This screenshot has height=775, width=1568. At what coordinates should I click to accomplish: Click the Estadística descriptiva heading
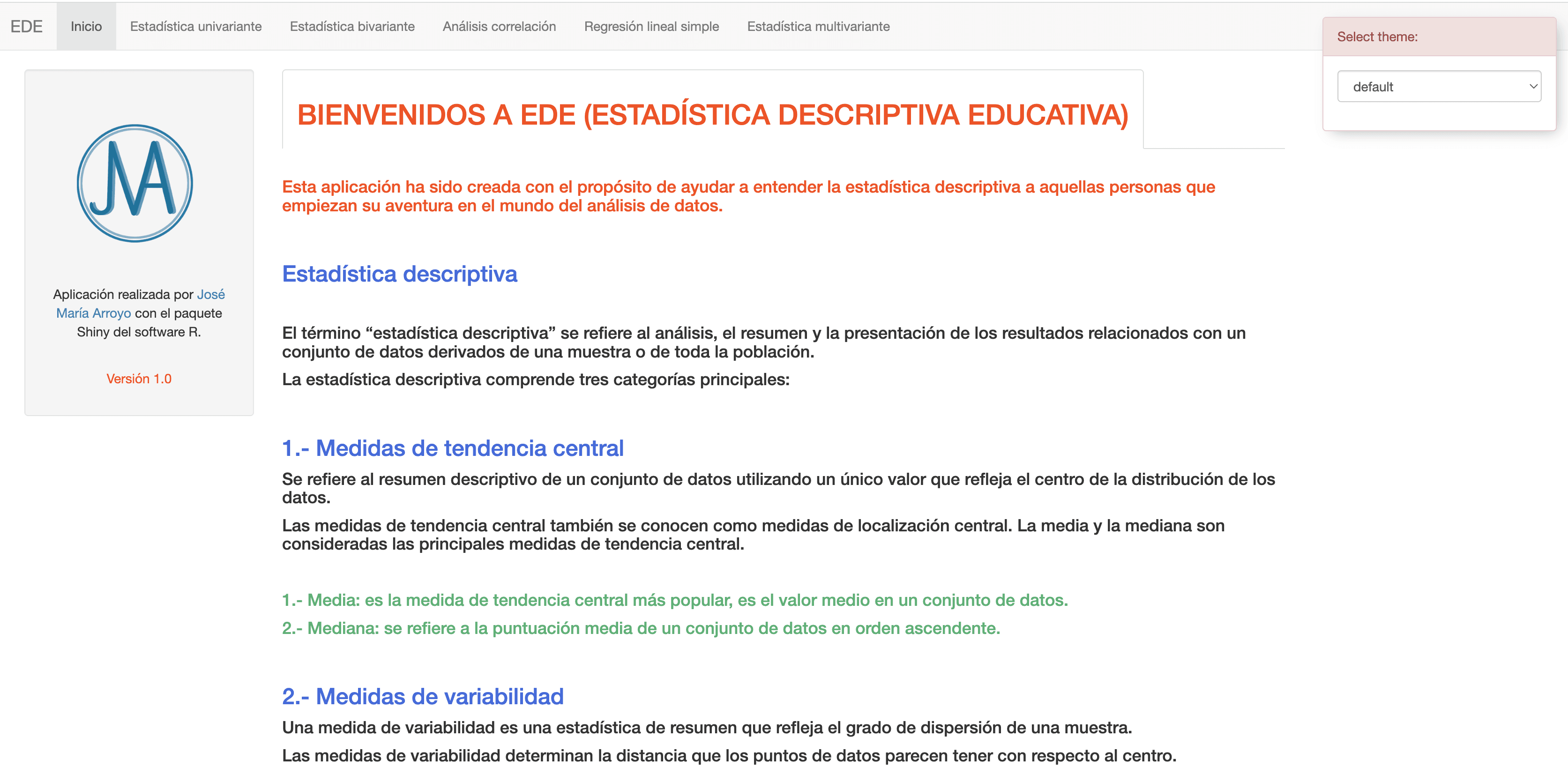[x=399, y=274]
